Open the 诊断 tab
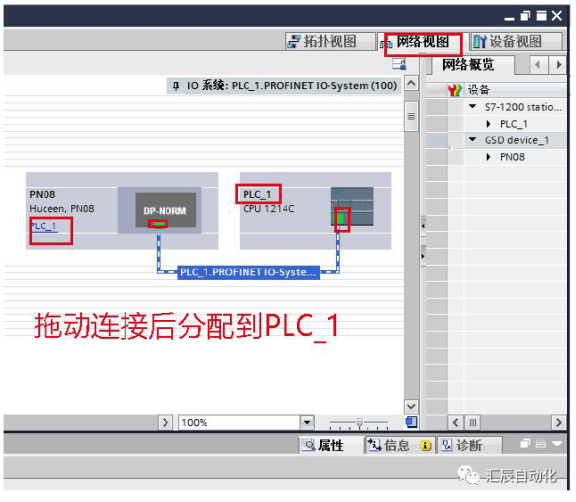Screen dimensions: 576x502 point(469,445)
